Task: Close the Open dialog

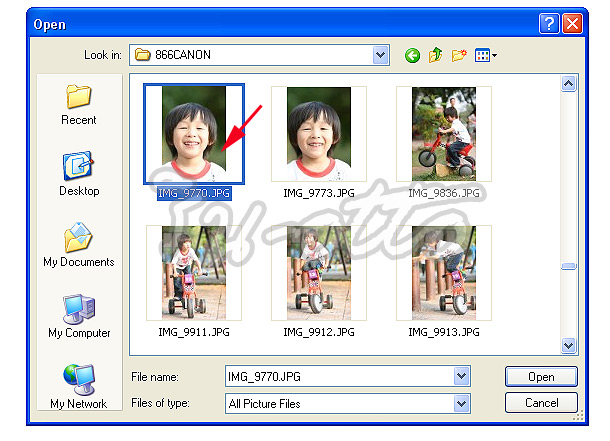Action: pyautogui.click(x=572, y=24)
